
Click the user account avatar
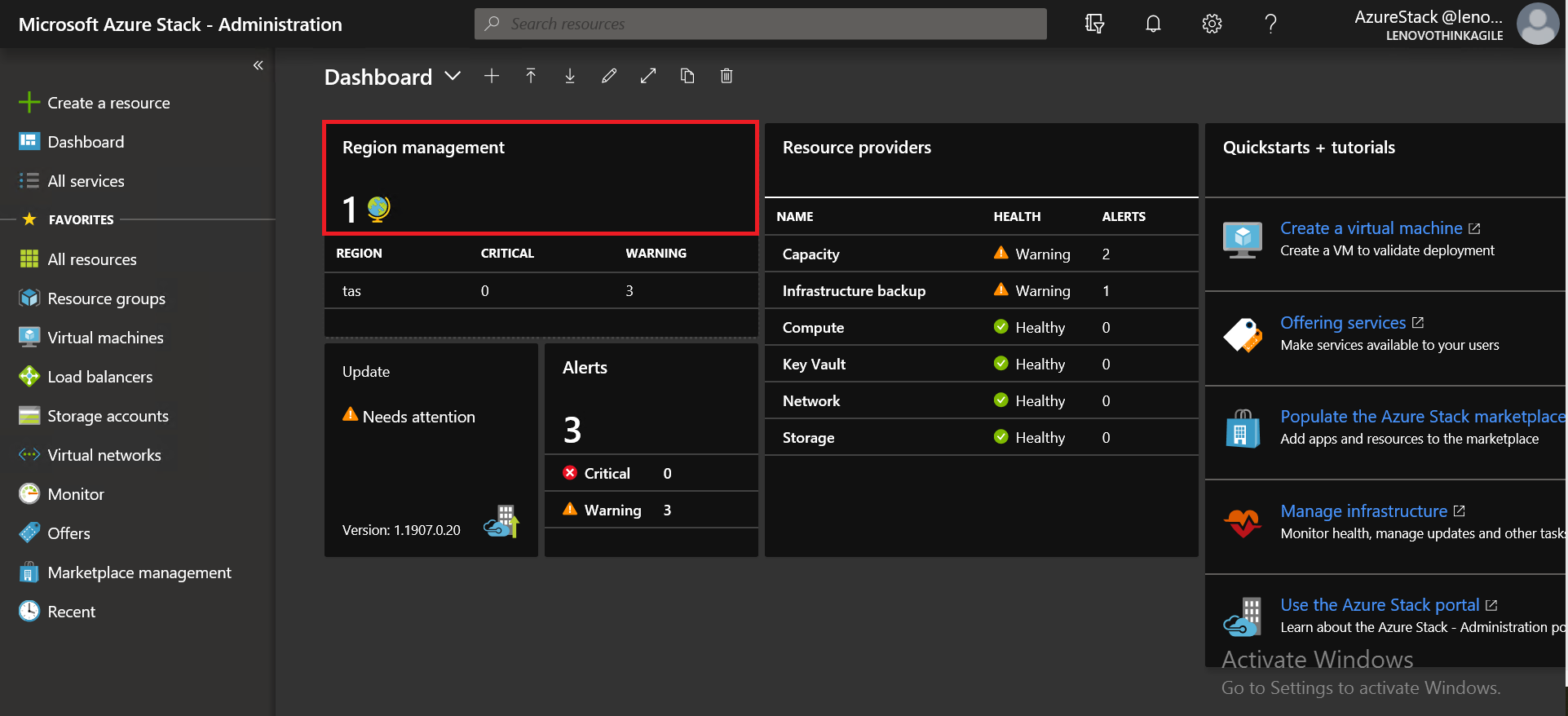click(1537, 24)
